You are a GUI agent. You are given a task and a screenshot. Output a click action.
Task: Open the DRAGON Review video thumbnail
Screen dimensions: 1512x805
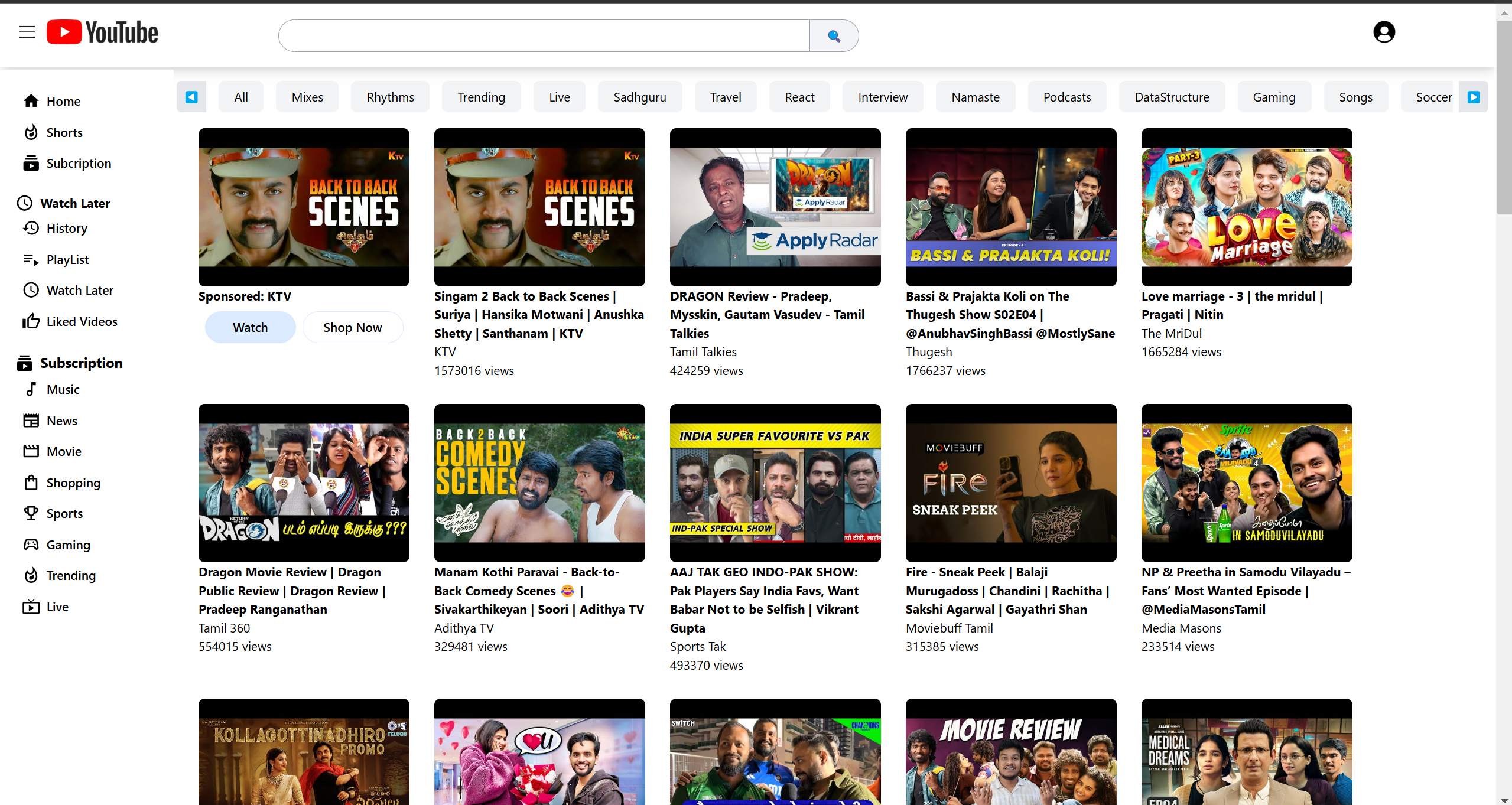775,207
